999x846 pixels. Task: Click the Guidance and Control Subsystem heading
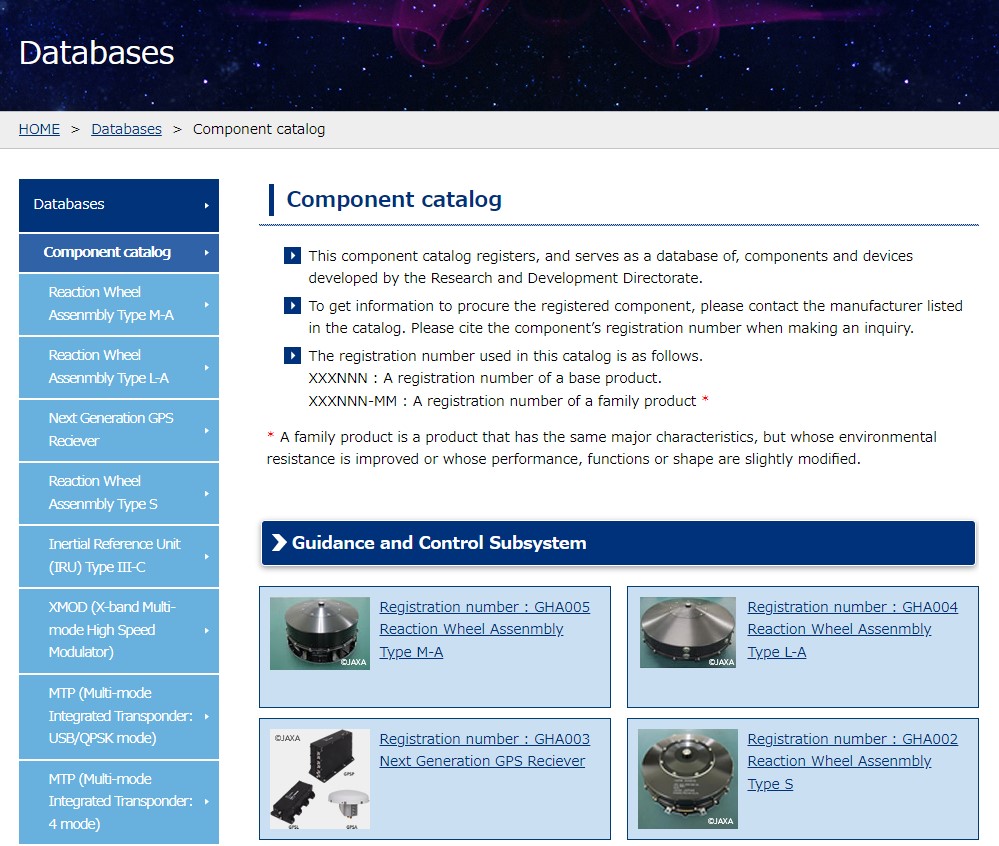[x=618, y=543]
